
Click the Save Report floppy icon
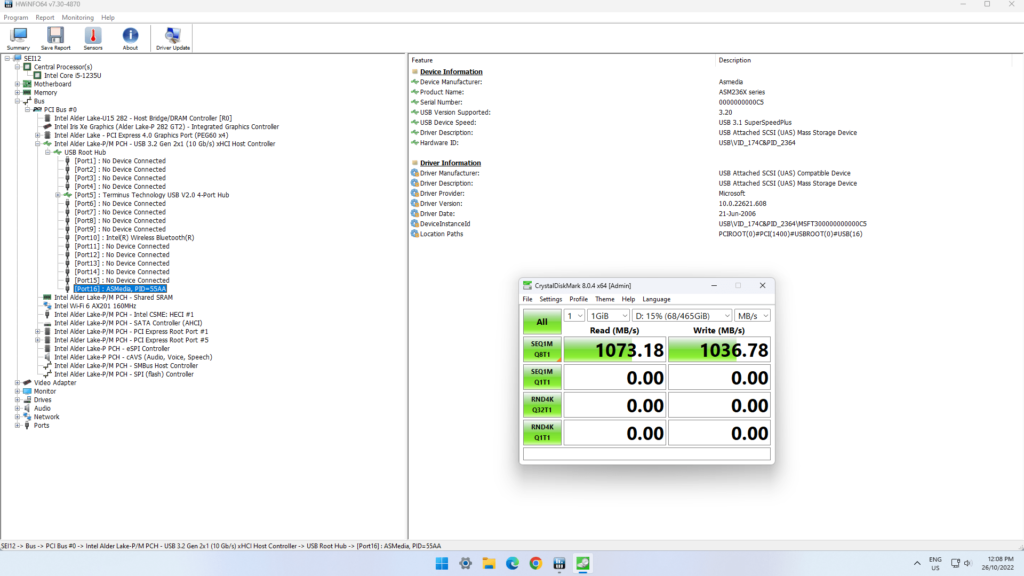tap(55, 38)
